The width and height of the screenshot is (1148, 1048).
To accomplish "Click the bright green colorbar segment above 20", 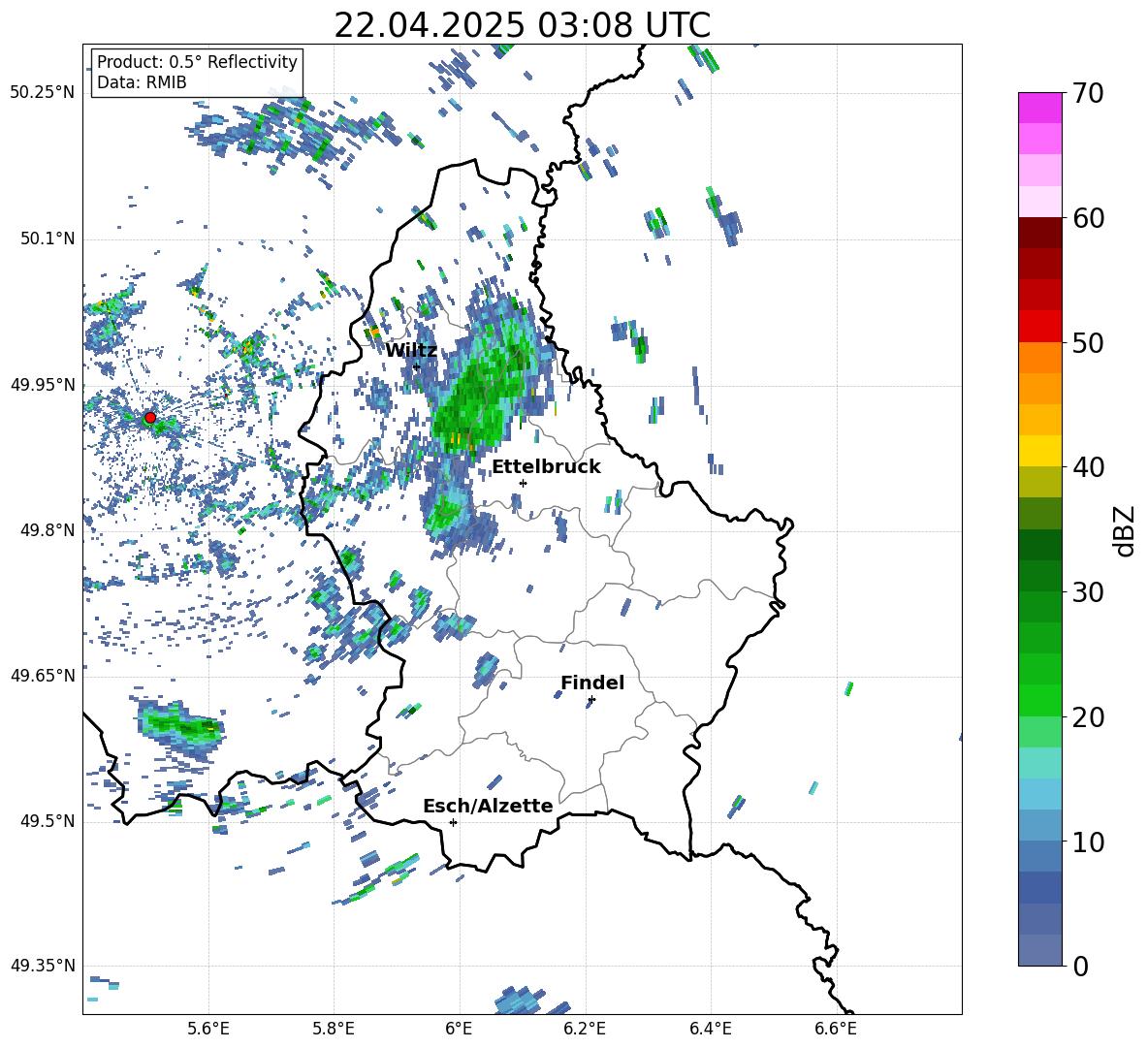I will coord(1039,700).
